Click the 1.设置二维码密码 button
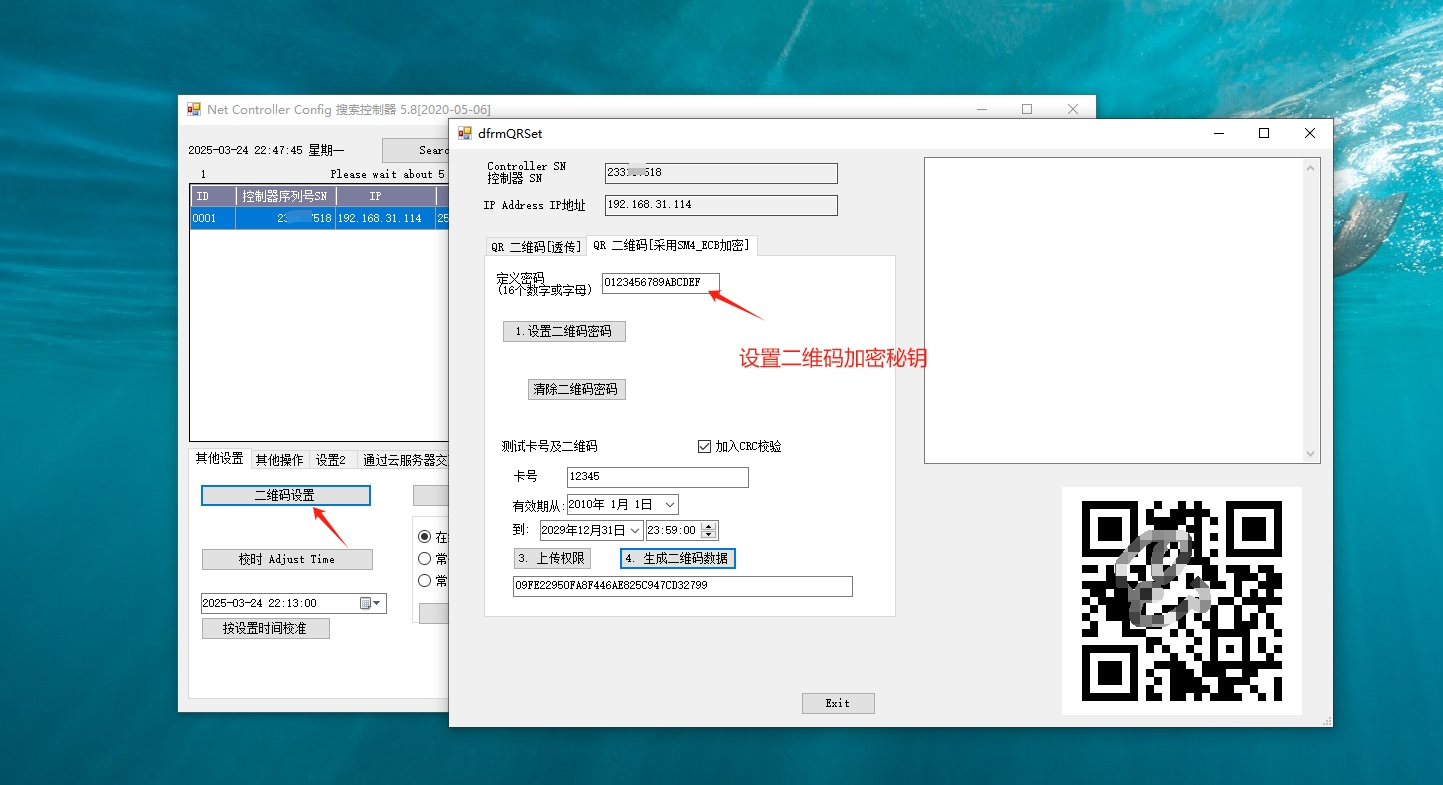The height and width of the screenshot is (785, 1443). (x=564, y=331)
